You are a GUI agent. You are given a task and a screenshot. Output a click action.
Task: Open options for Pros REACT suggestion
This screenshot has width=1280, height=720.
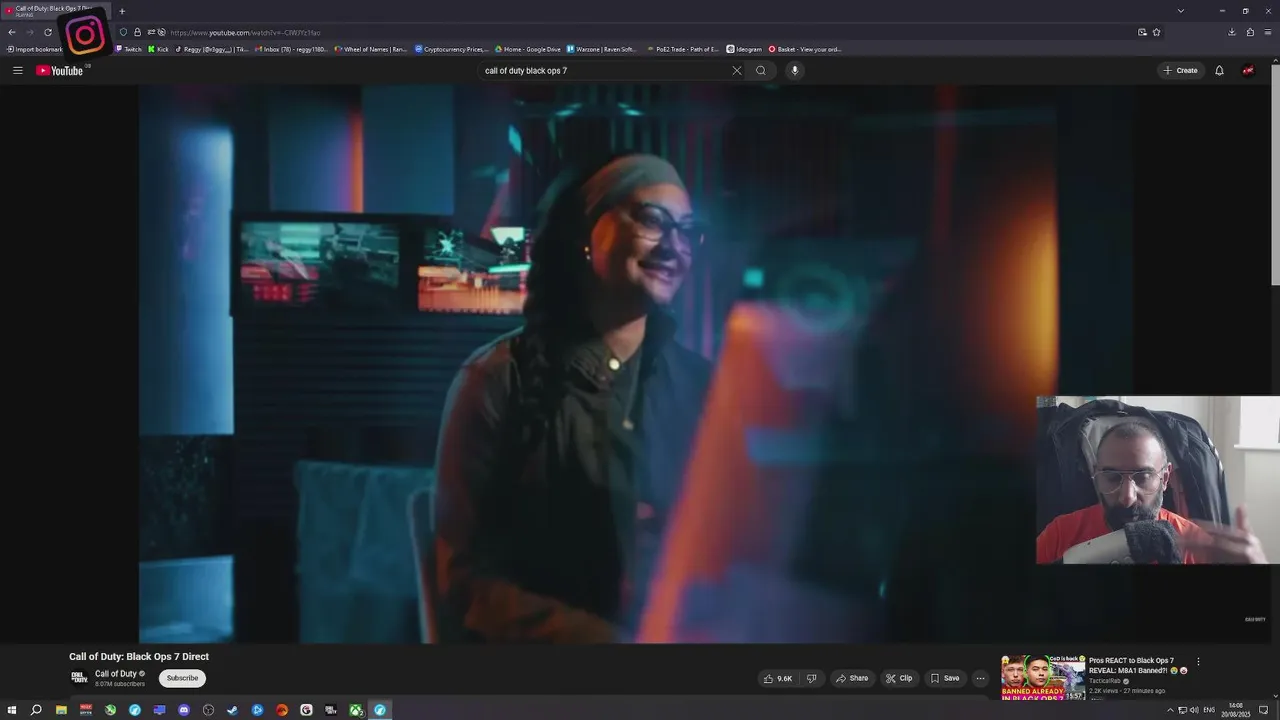click(x=1198, y=661)
